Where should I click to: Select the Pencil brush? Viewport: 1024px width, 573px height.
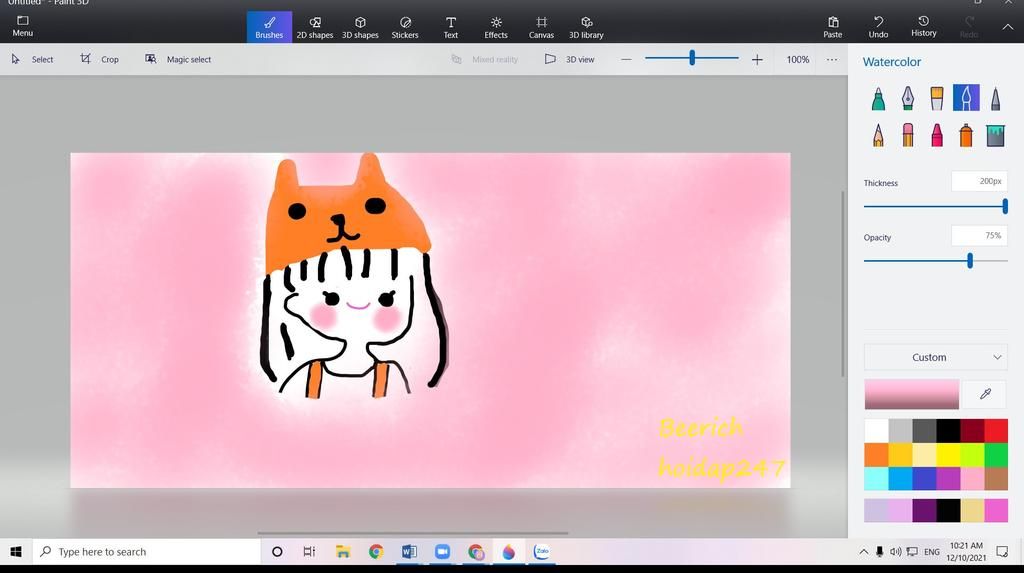click(x=878, y=135)
